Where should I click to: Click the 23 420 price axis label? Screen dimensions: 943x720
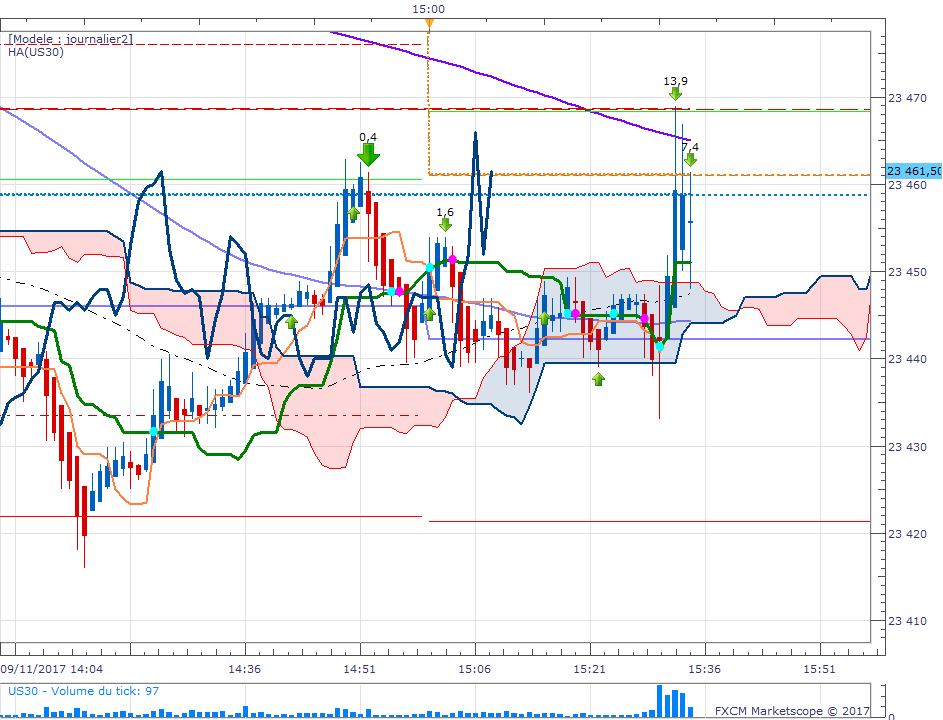pos(908,534)
